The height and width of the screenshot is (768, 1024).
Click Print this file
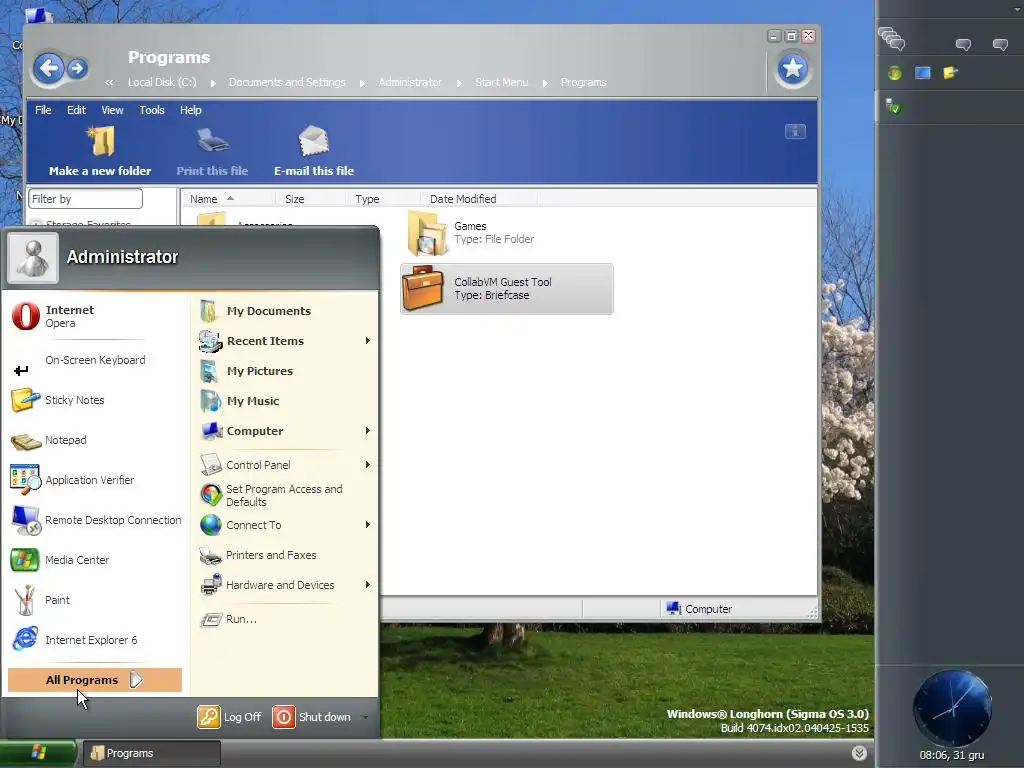(x=212, y=152)
